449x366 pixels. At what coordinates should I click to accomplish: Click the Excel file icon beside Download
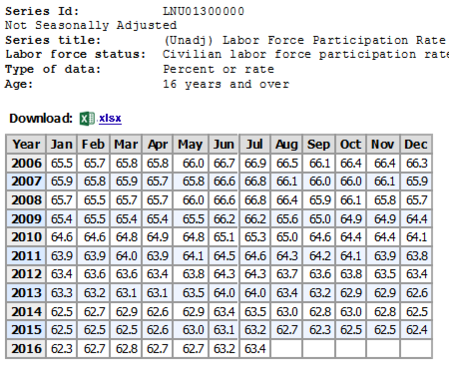[87, 119]
